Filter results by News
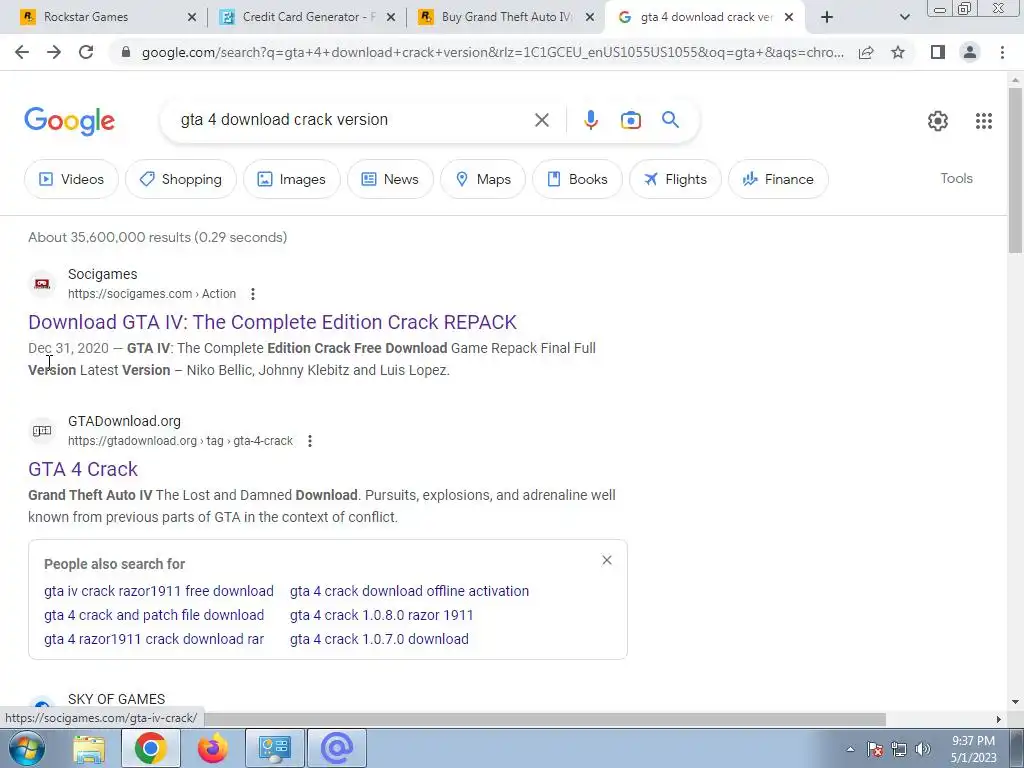1024x768 pixels. 390,179
